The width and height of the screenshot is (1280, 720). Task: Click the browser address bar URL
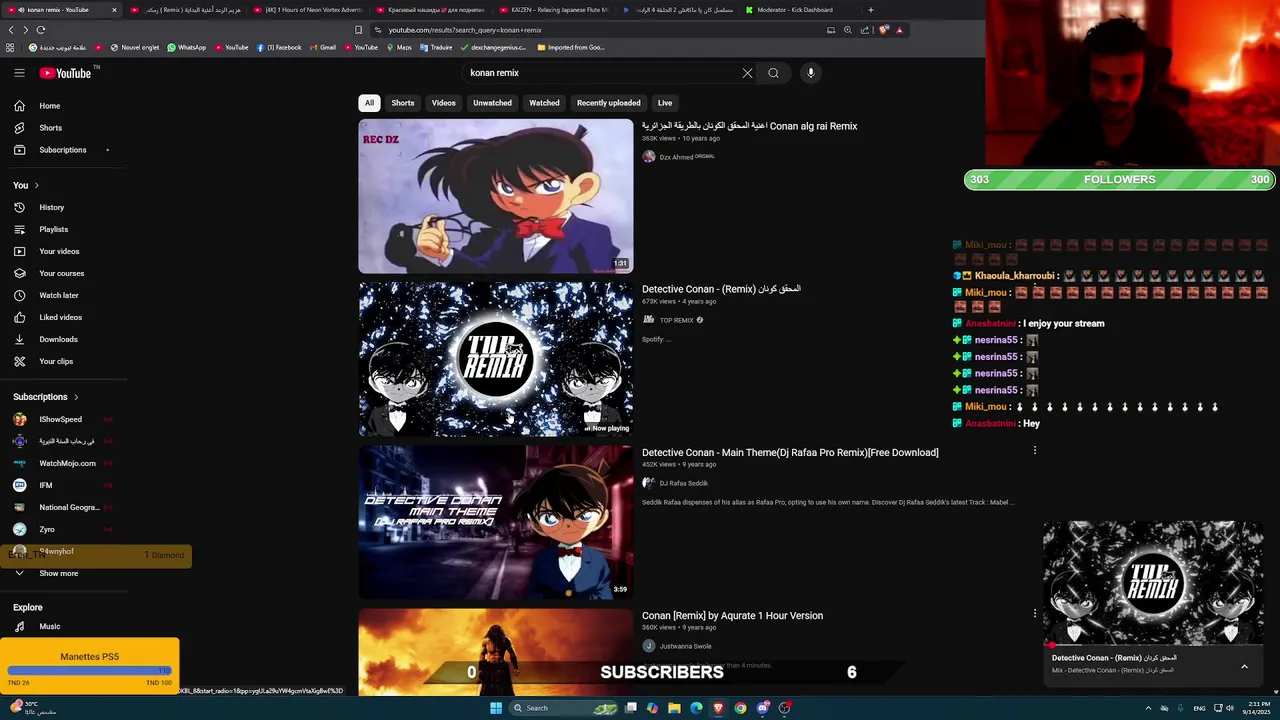[465, 30]
